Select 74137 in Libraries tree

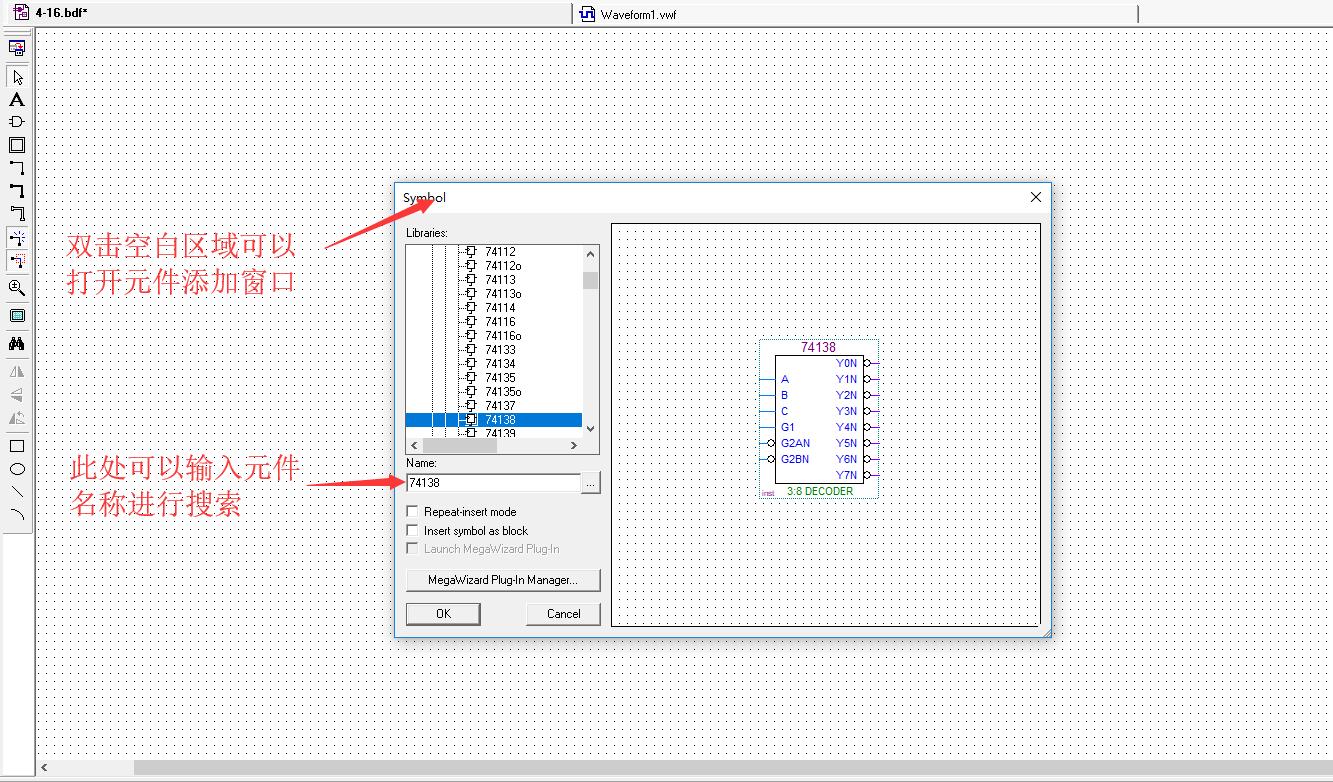500,406
